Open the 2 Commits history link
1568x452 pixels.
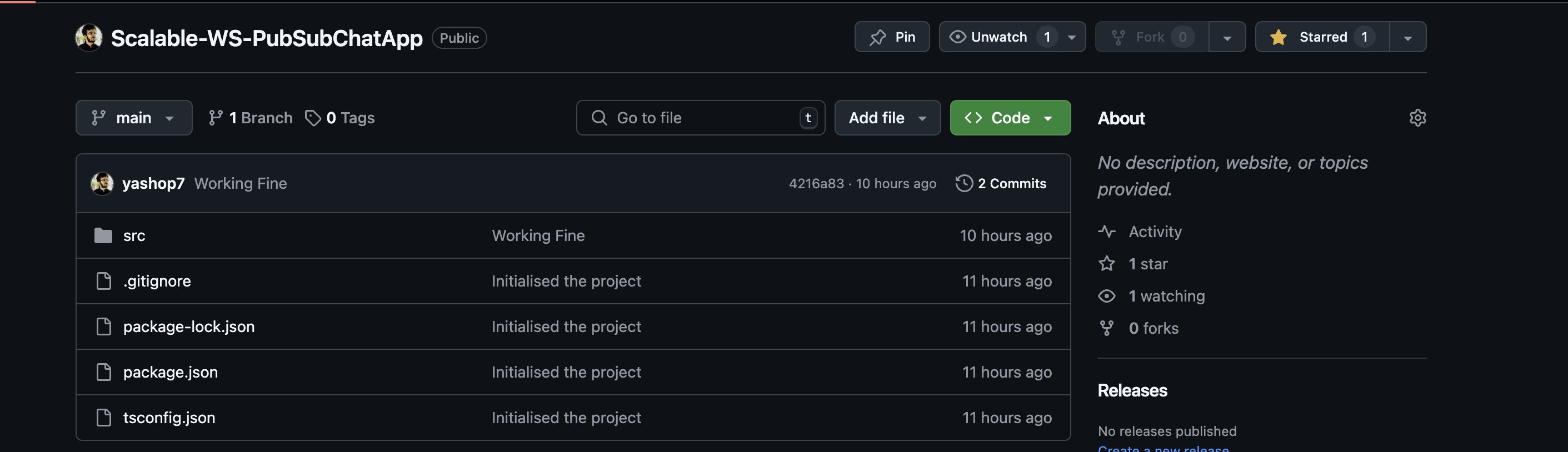pyautogui.click(x=1012, y=184)
